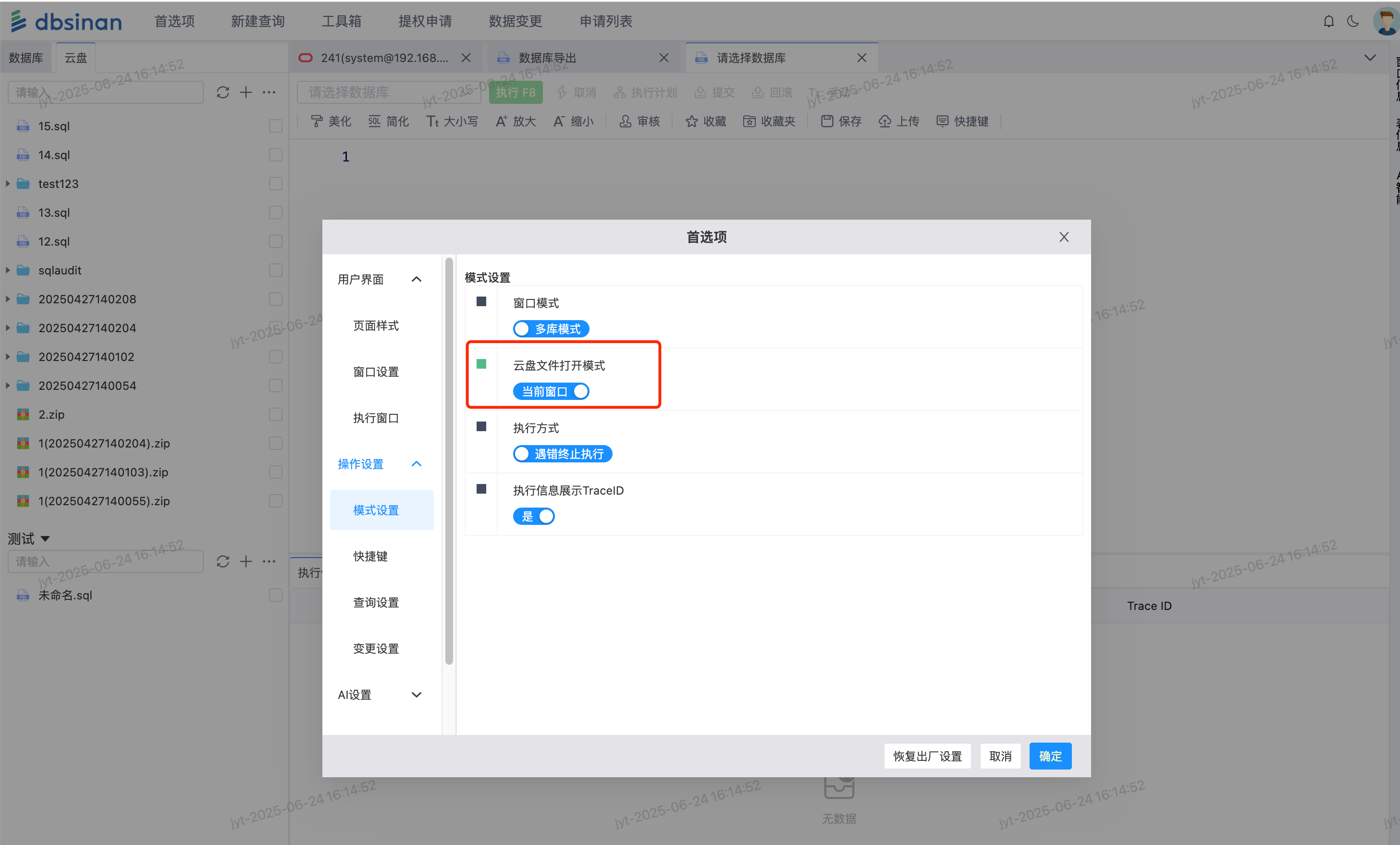Screen dimensions: 1400x845
Task: Click the 美化 format brush icon
Action: pos(317,121)
